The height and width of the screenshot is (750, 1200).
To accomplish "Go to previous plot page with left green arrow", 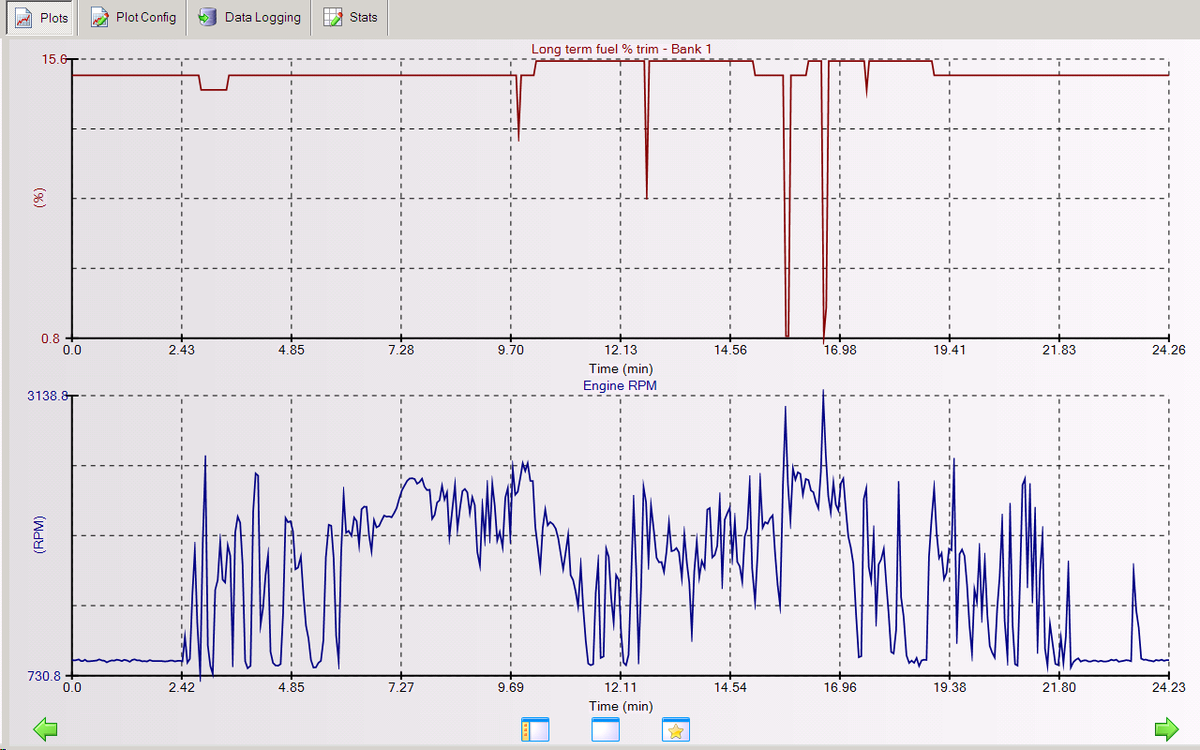I will point(46,729).
